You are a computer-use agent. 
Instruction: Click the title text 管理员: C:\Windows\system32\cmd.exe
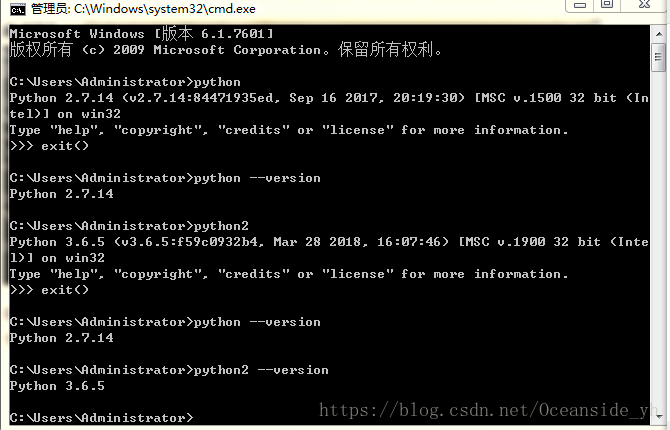click(x=143, y=9)
